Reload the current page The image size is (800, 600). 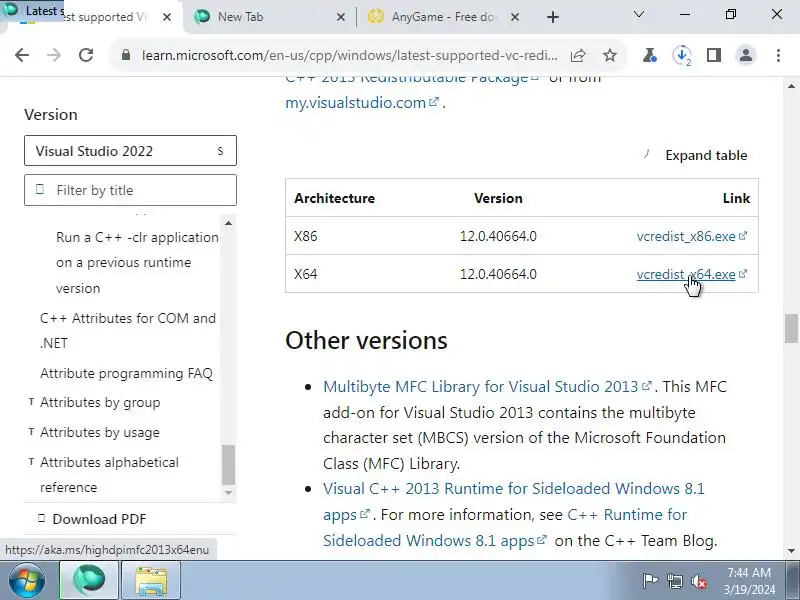coord(86,55)
